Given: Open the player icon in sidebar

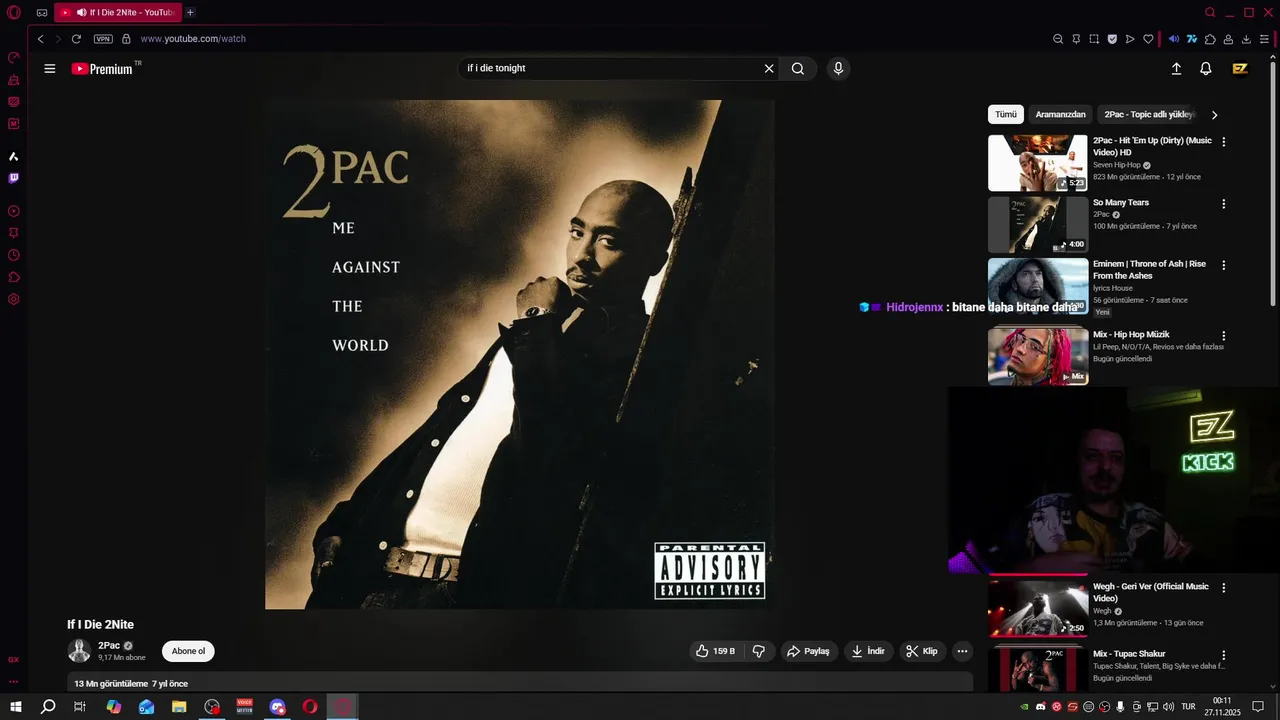Looking at the screenshot, I should click(14, 211).
